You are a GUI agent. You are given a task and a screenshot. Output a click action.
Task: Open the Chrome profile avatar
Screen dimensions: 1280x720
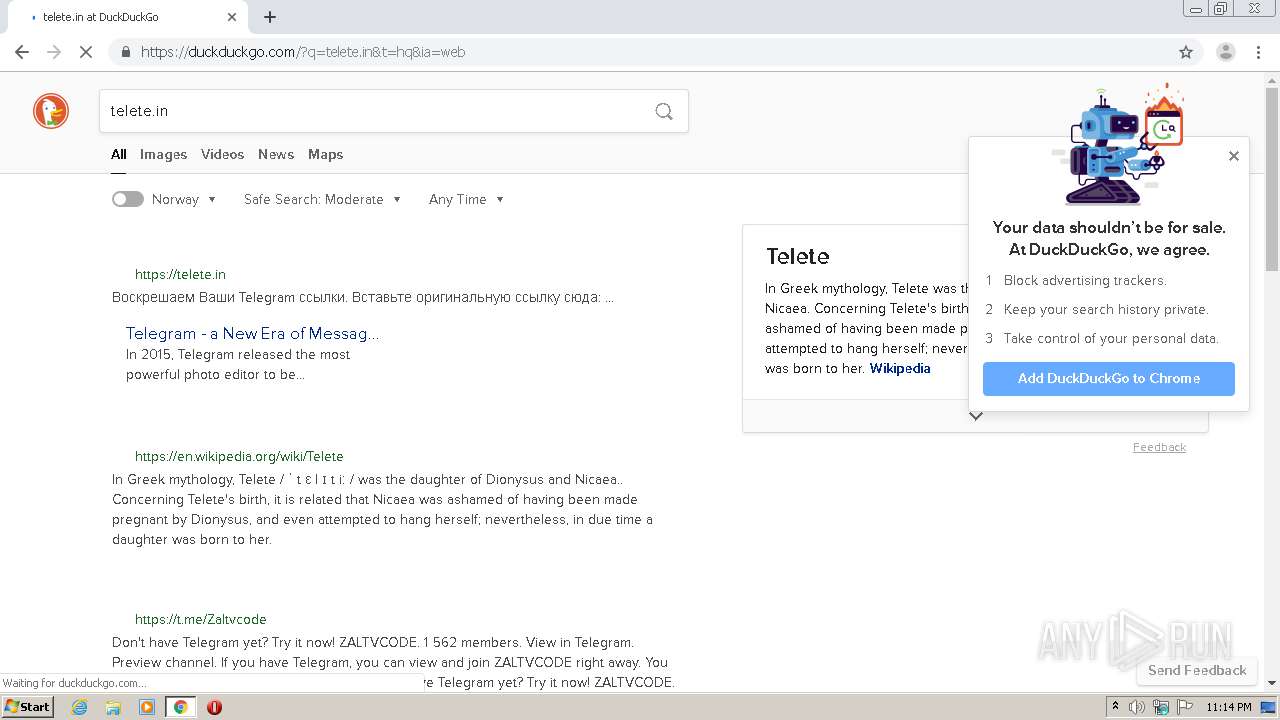pos(1225,52)
